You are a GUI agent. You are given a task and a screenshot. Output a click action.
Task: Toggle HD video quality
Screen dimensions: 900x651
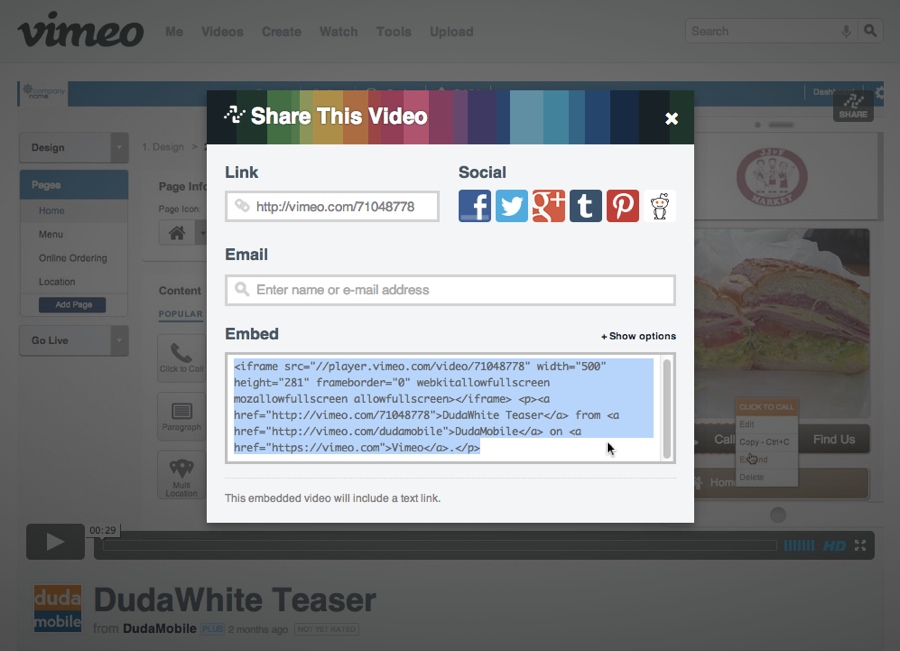click(835, 545)
